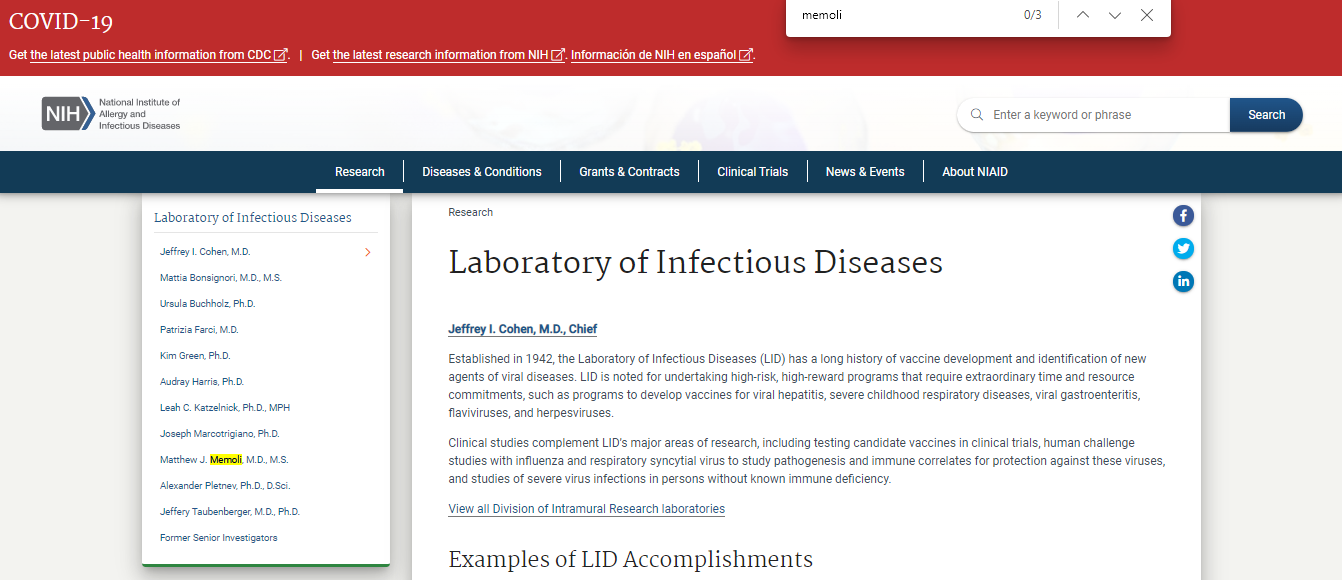Screen dimensions: 1342x580
Task: Select Mattia Bonsignori, M.D., M.S.
Action: point(221,278)
